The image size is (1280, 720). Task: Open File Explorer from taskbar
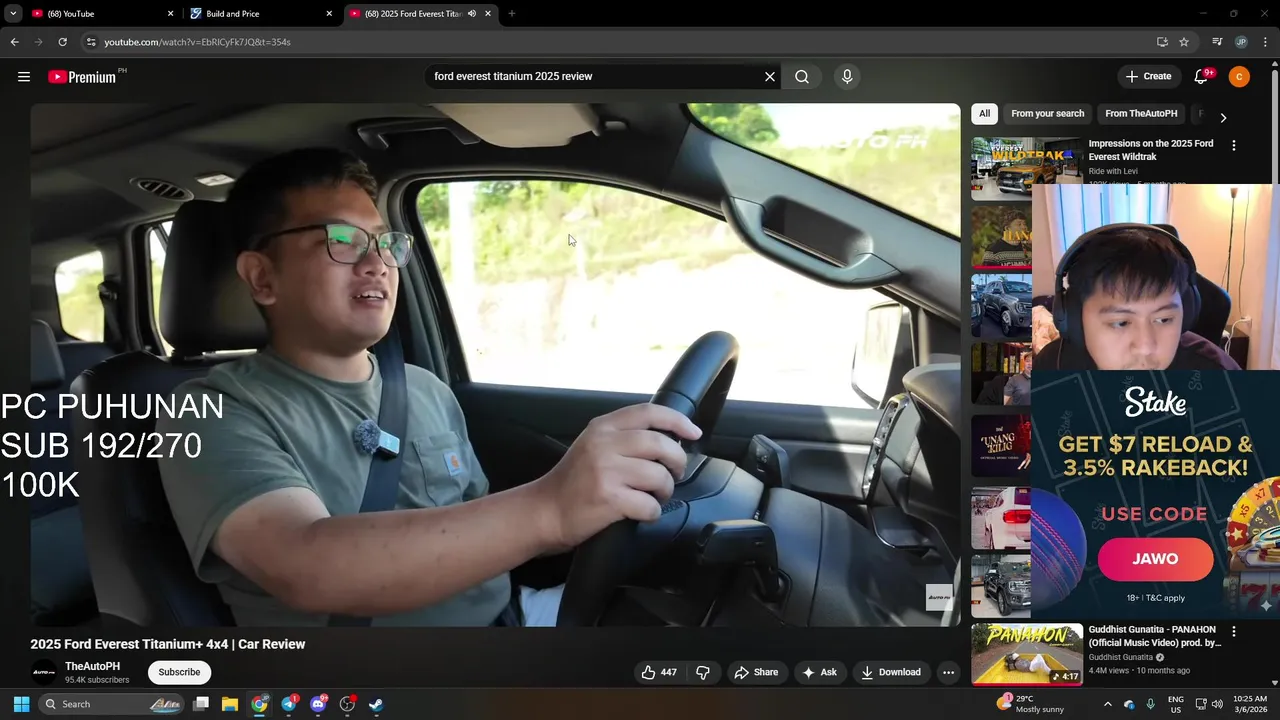point(230,704)
